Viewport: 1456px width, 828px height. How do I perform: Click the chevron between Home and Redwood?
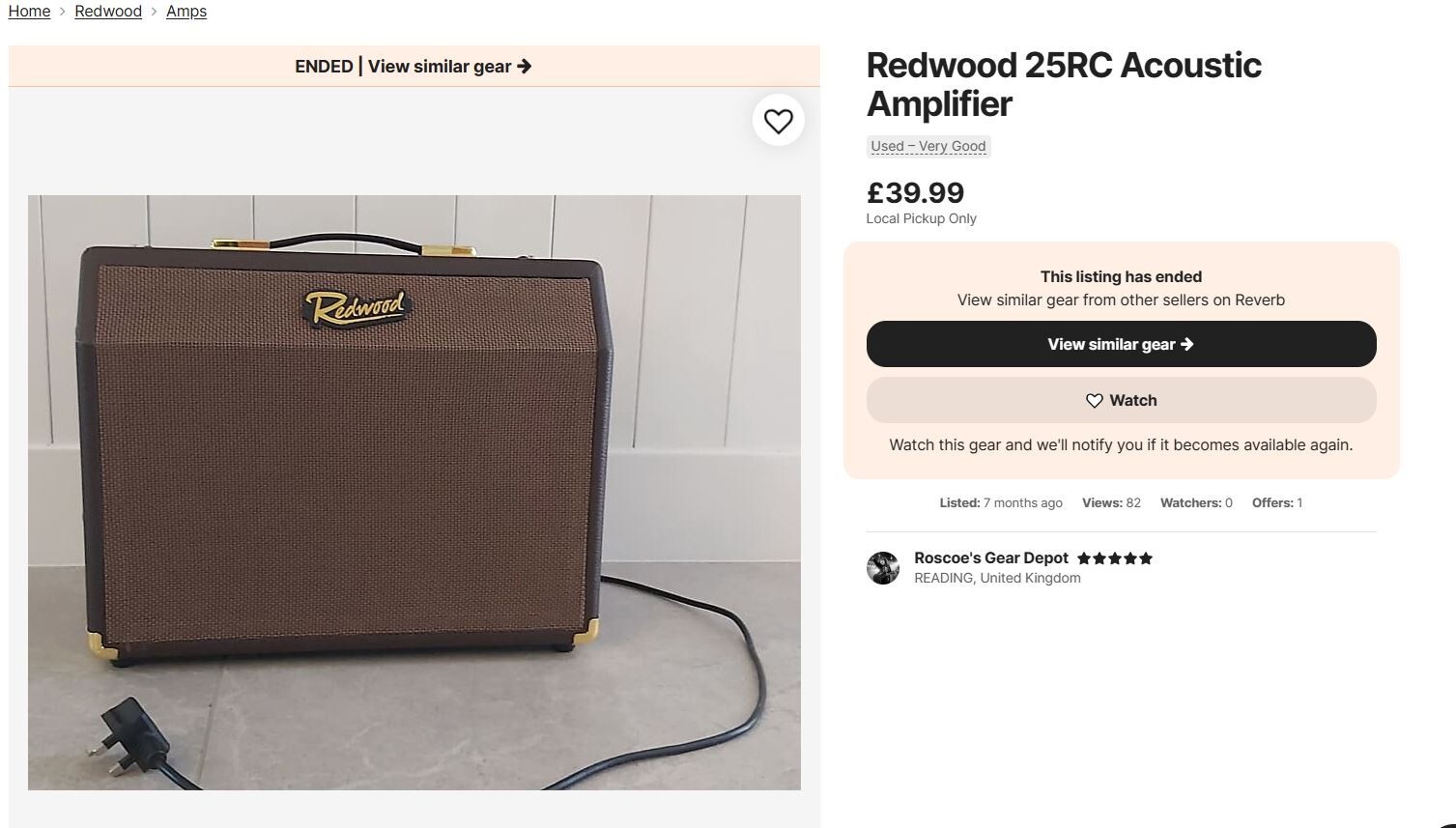[62, 11]
